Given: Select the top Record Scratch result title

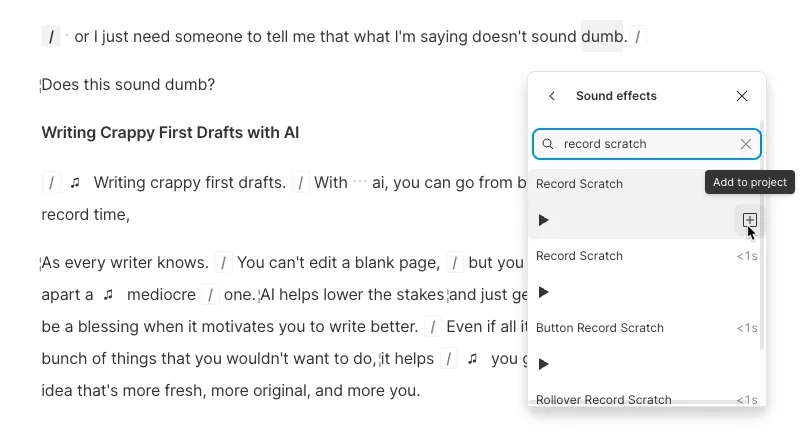Looking at the screenshot, I should pyautogui.click(x=579, y=184).
